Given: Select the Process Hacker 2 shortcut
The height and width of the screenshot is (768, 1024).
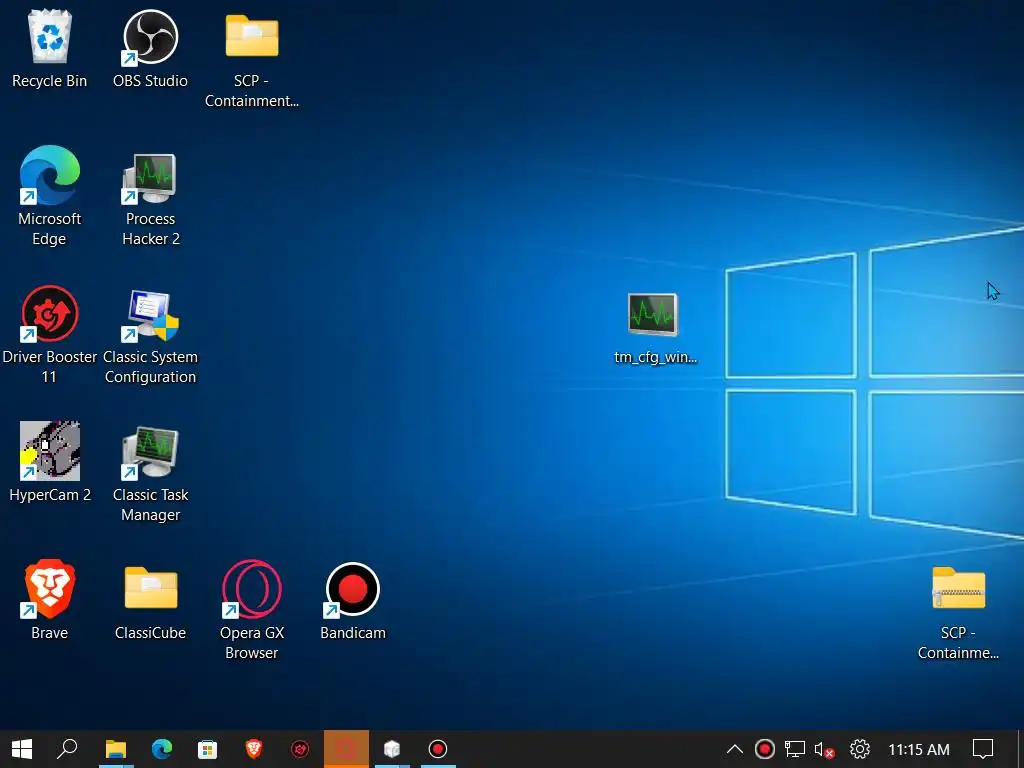Looking at the screenshot, I should point(150,199).
